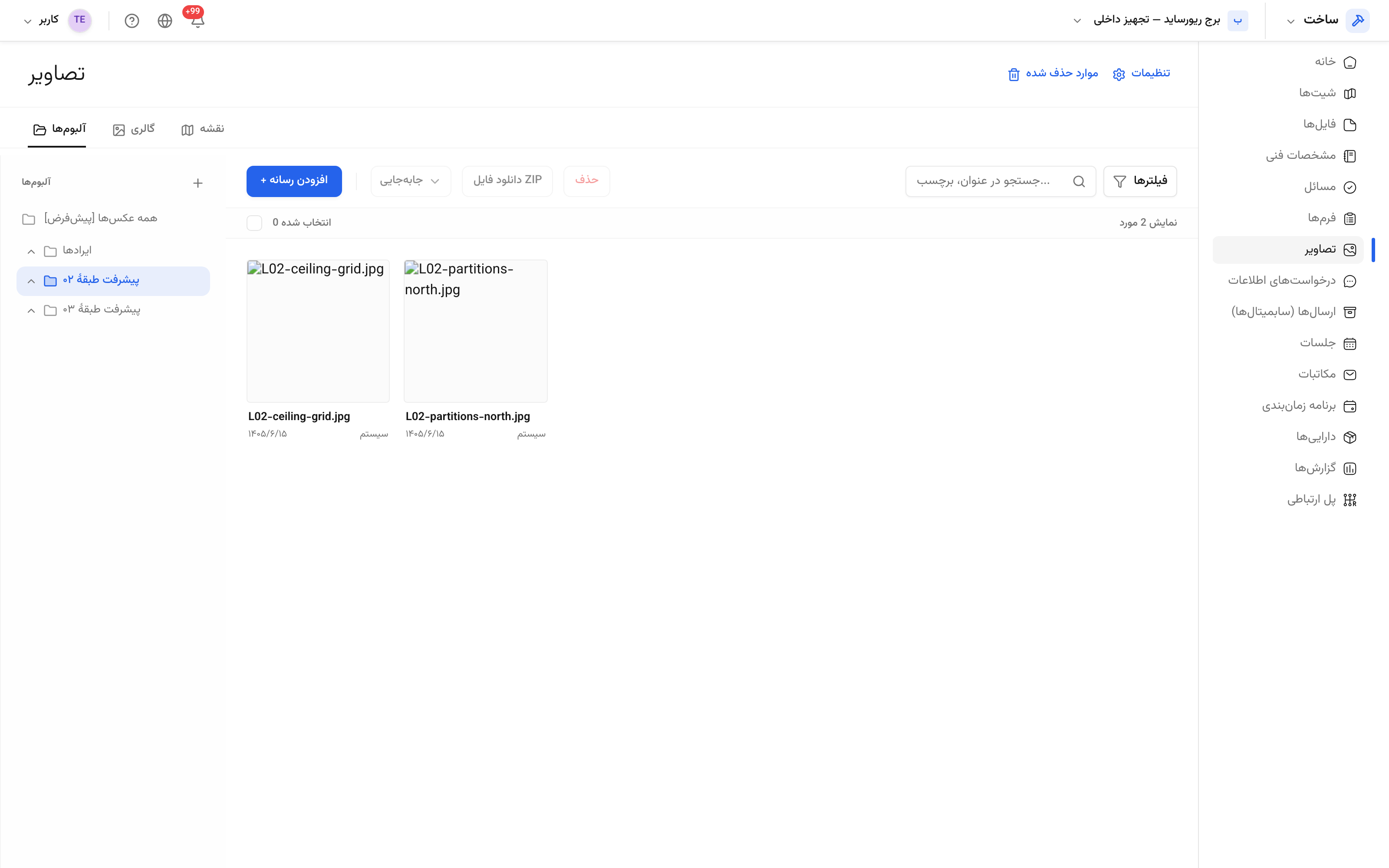Open ارسال‌ها (سابمیتال‌ها) in the sidebar
The height and width of the screenshot is (868, 1389).
(x=1287, y=312)
